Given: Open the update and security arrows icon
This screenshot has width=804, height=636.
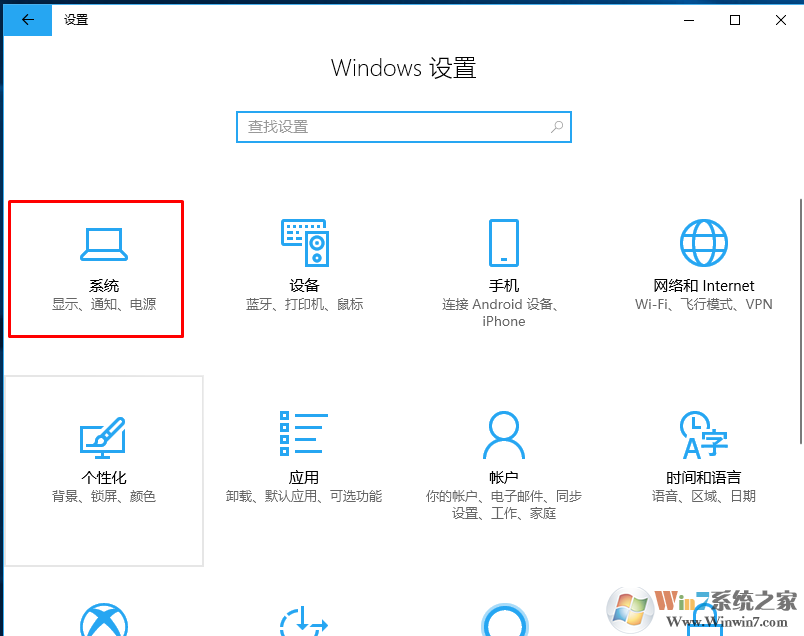Looking at the screenshot, I should pyautogui.click(x=304, y=621).
